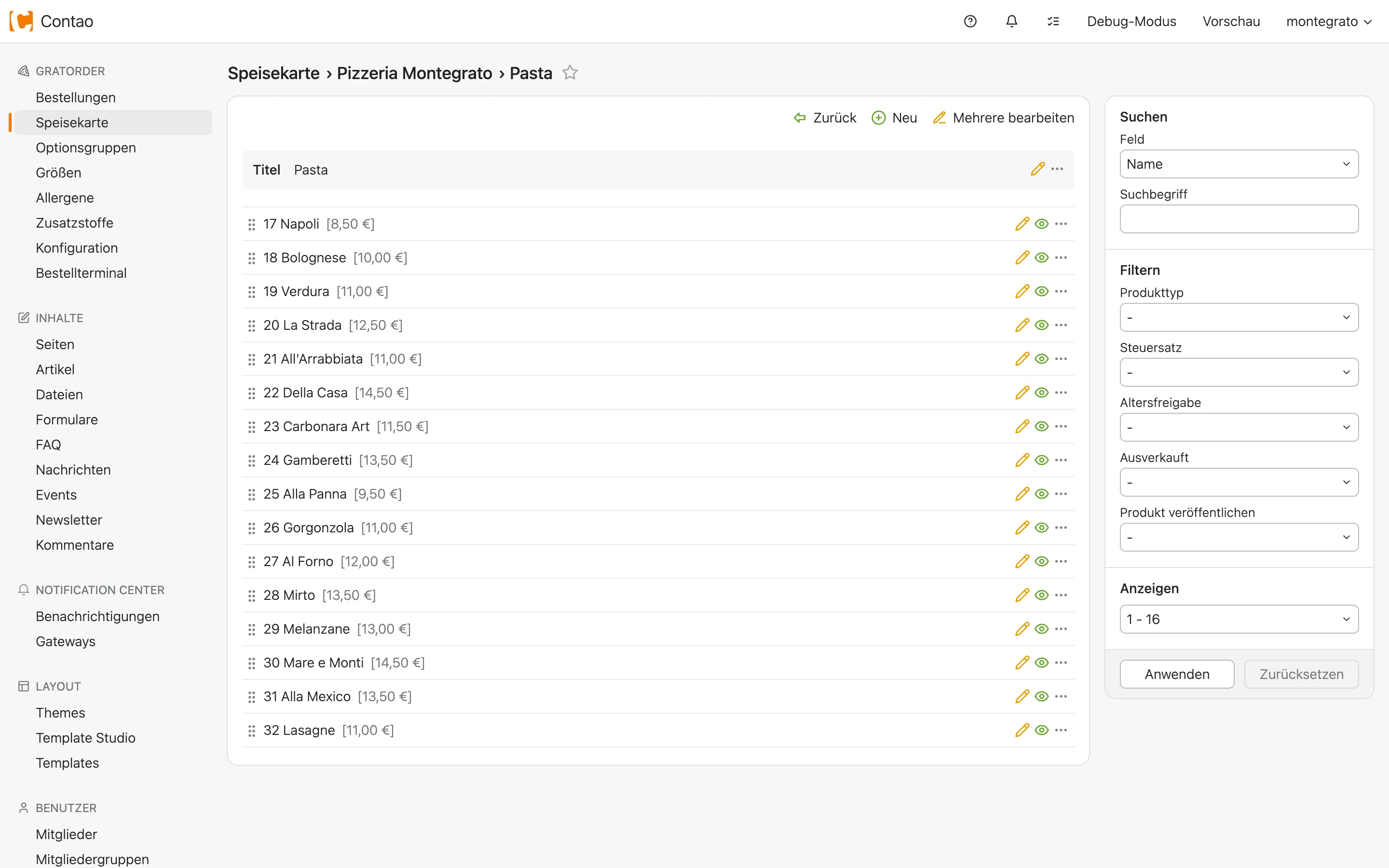Grab drag handle of 25 Alla Panna

(251, 494)
